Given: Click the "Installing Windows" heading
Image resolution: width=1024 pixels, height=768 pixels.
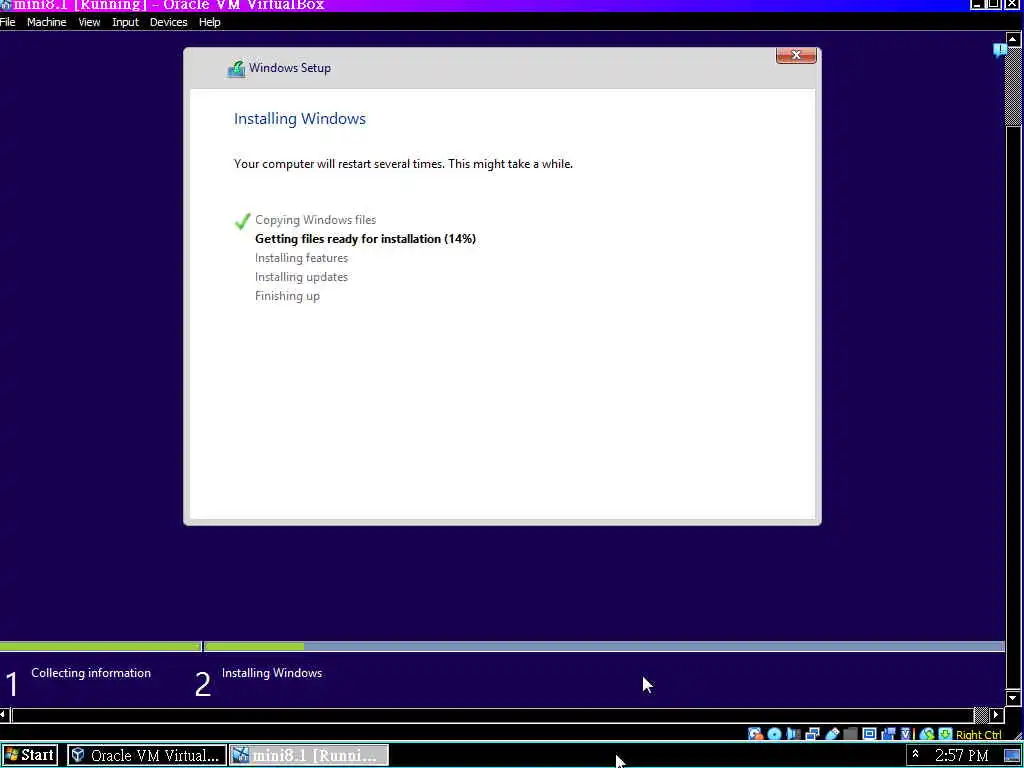Looking at the screenshot, I should coord(300,119).
